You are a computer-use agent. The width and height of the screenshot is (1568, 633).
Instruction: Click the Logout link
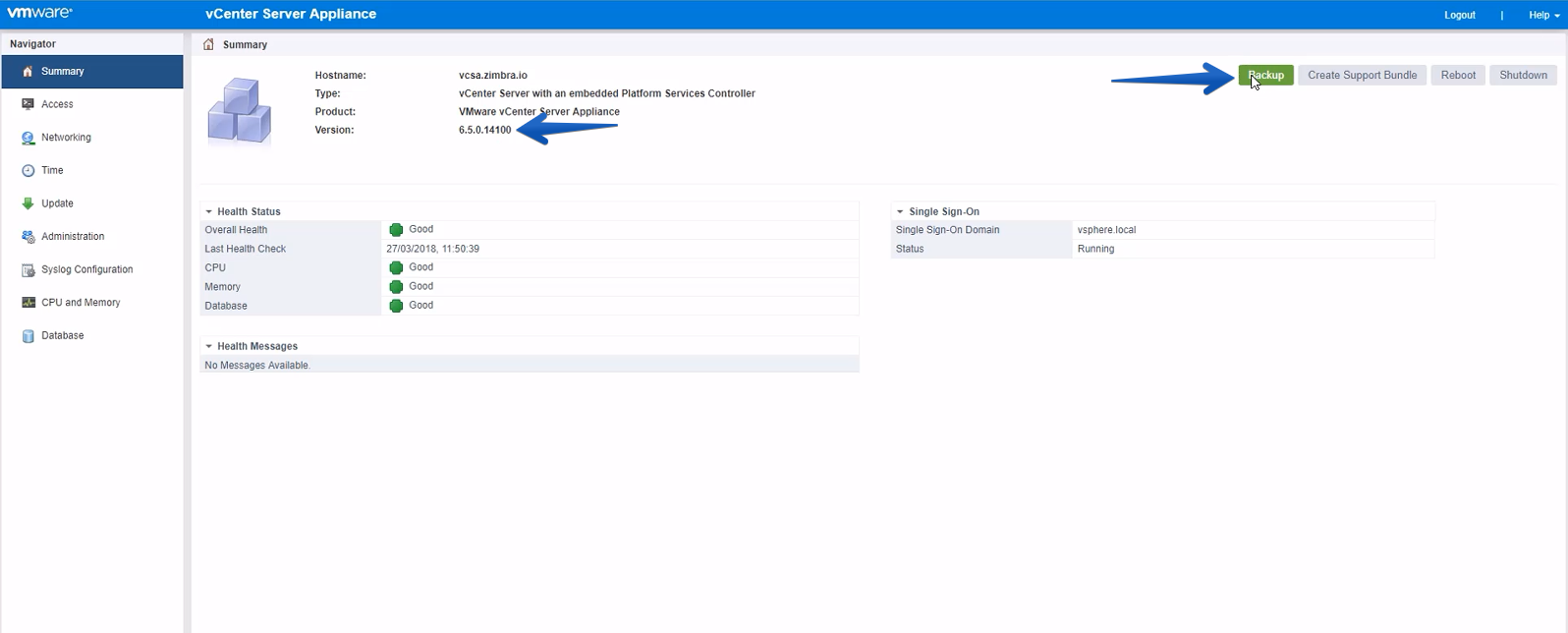point(1459,15)
